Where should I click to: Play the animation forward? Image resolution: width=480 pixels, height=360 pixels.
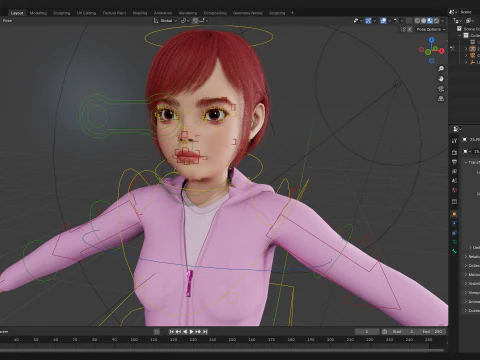191,332
